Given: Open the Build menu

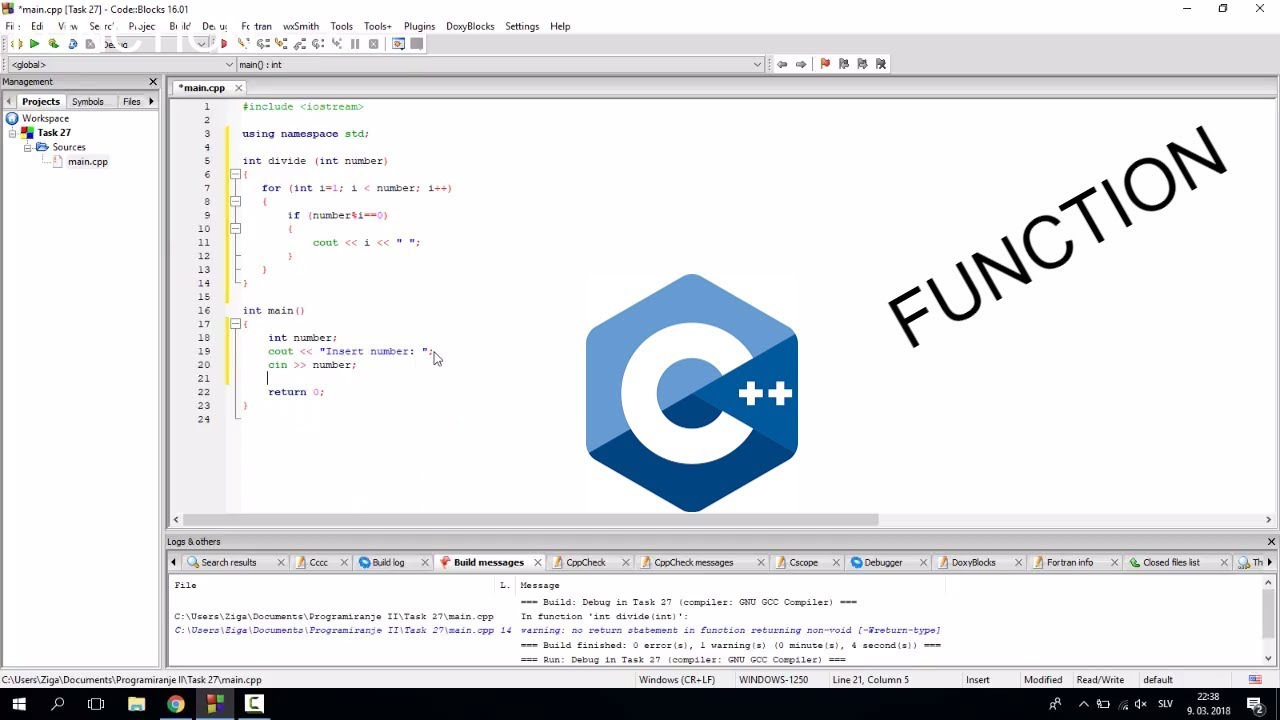Looking at the screenshot, I should pyautogui.click(x=180, y=26).
